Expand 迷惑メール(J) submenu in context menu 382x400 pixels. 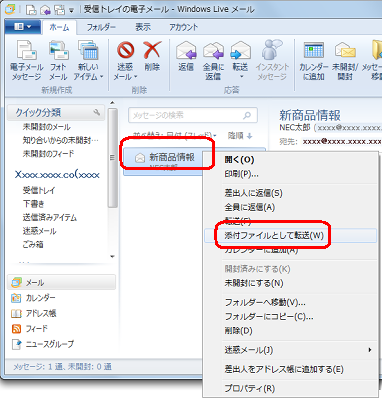tap(290, 350)
